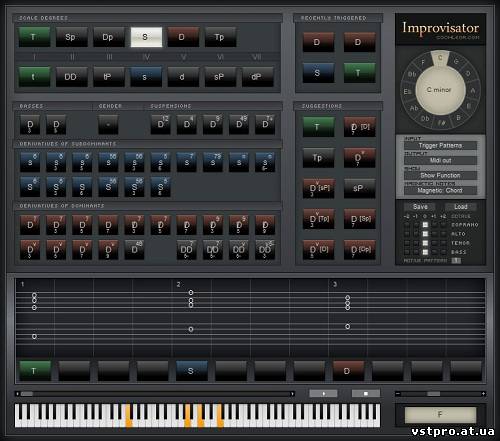
Task: Open the Magnetic: Chord dropdown
Action: (x=440, y=190)
